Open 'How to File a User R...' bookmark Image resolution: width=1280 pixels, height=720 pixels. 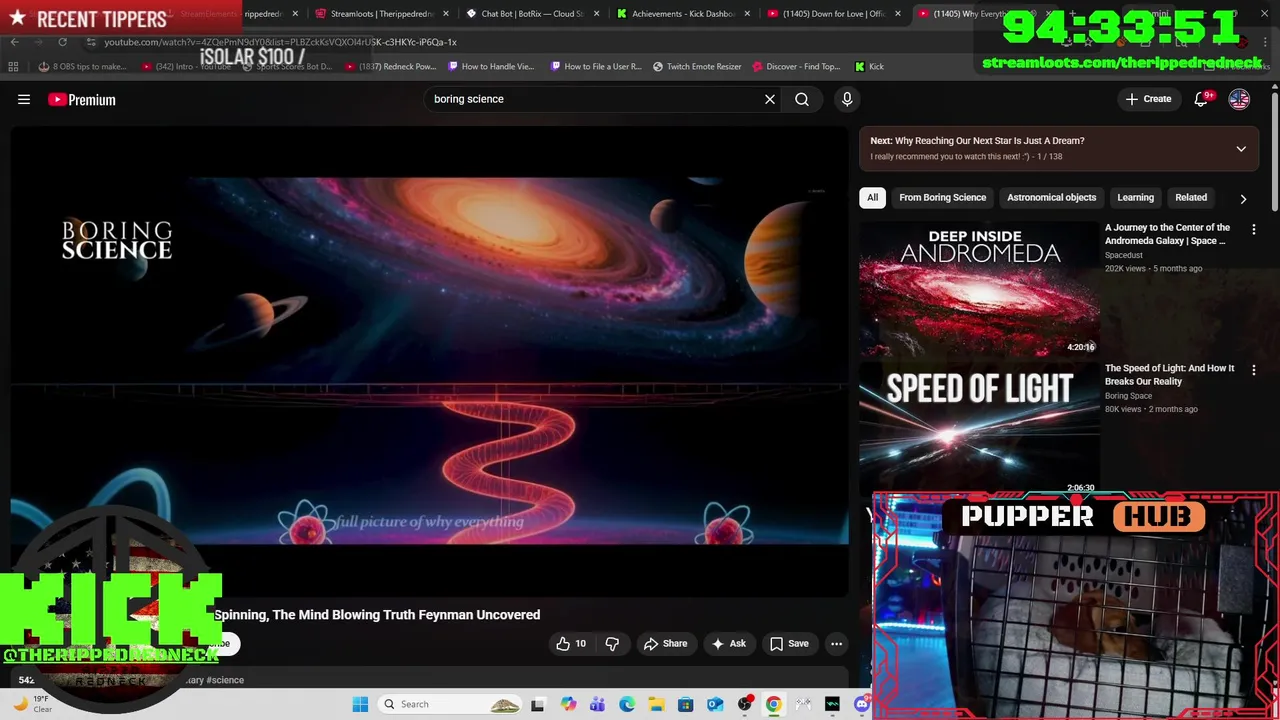(596, 67)
